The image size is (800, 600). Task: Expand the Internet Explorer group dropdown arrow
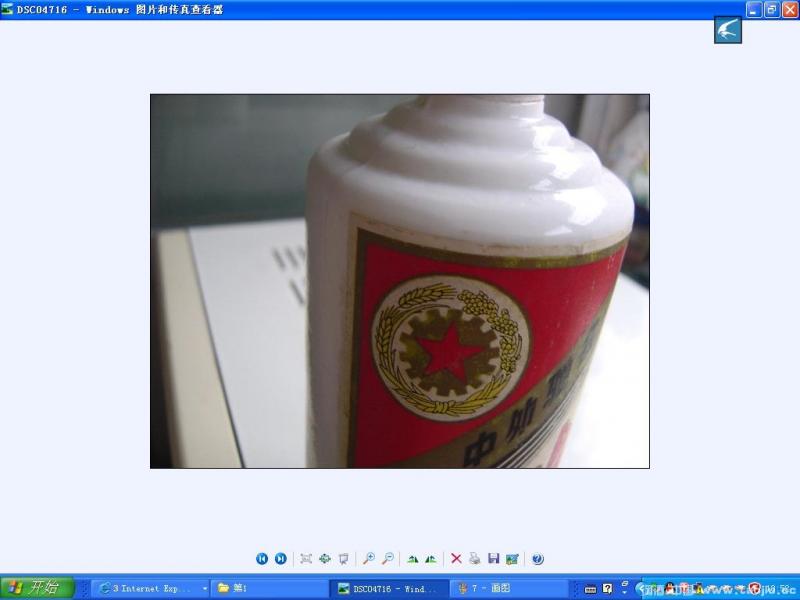[205, 588]
